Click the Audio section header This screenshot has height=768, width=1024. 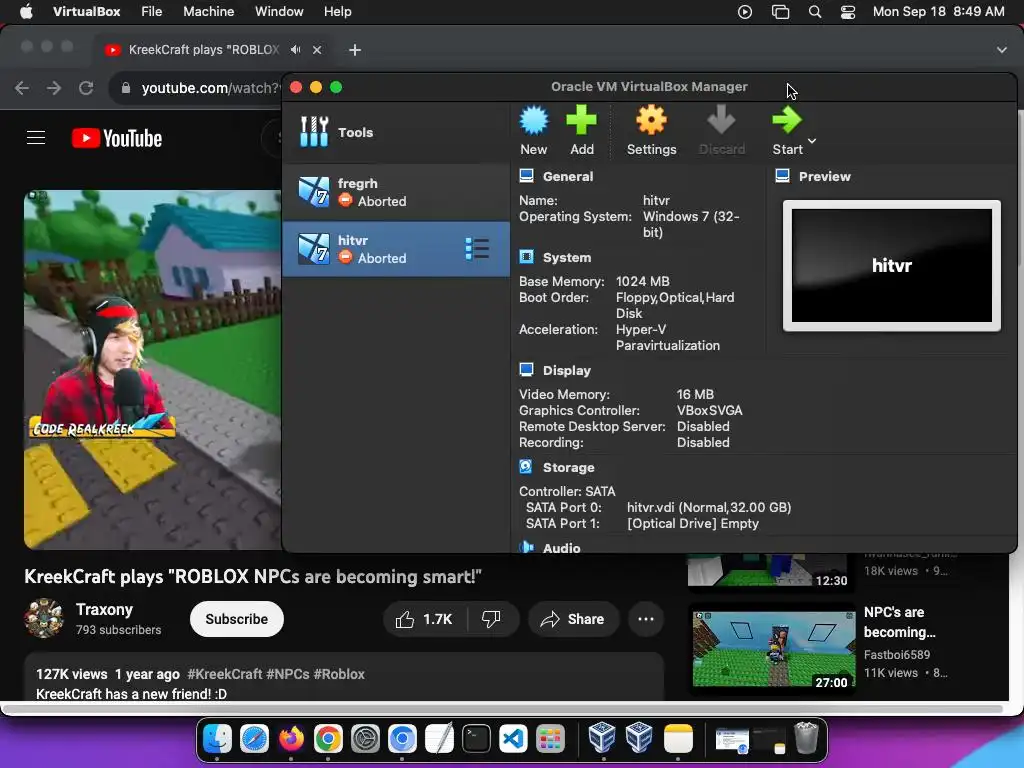[x=561, y=548]
